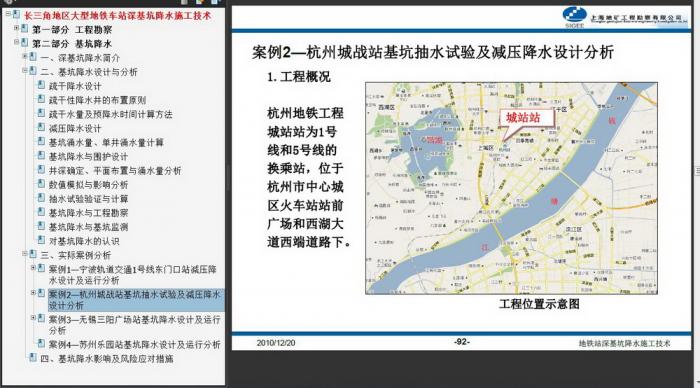This screenshot has width=700, height=388.
Task: Open bookmark 减压降水设计
Action: (x=75, y=129)
